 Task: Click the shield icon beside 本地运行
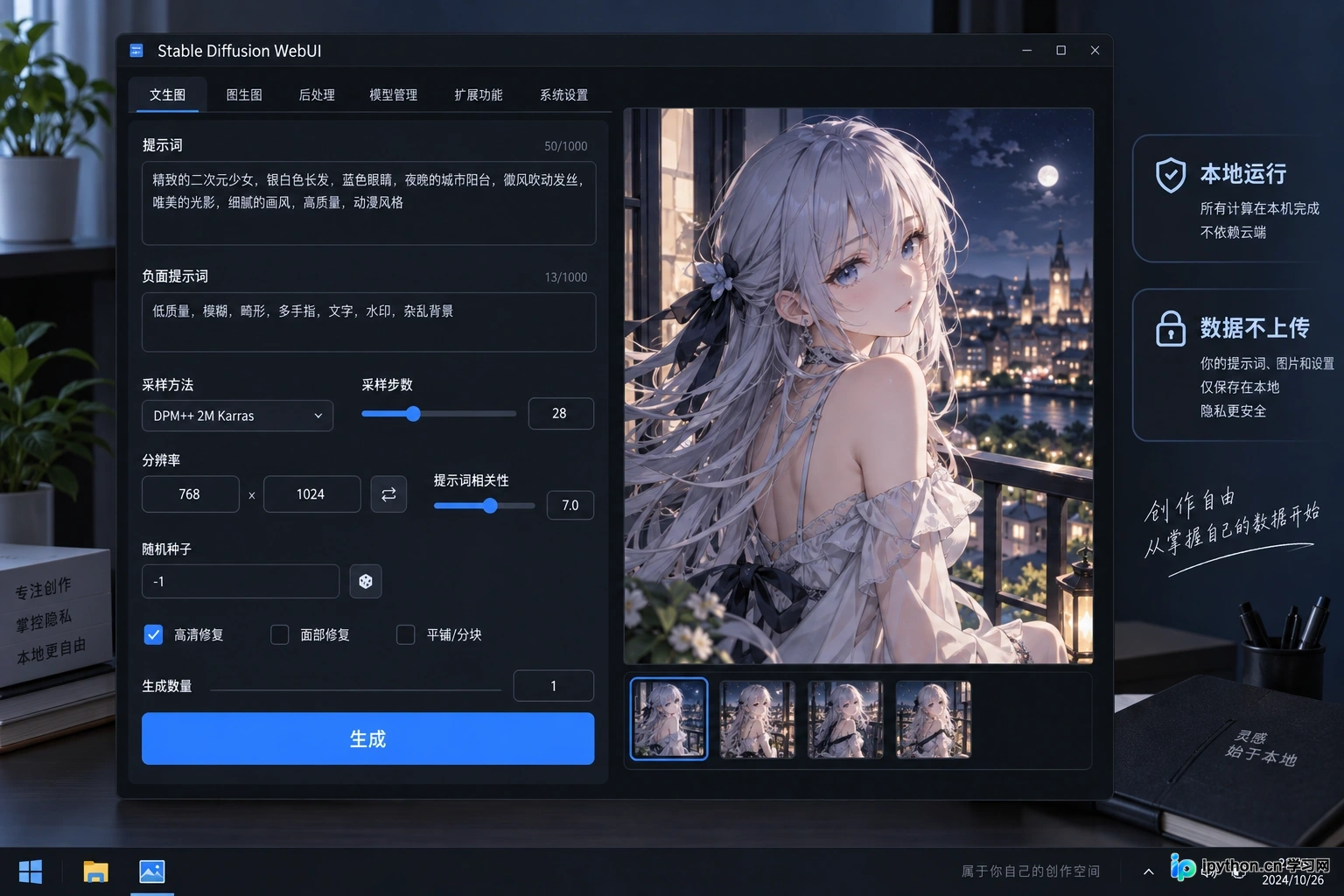[1171, 175]
